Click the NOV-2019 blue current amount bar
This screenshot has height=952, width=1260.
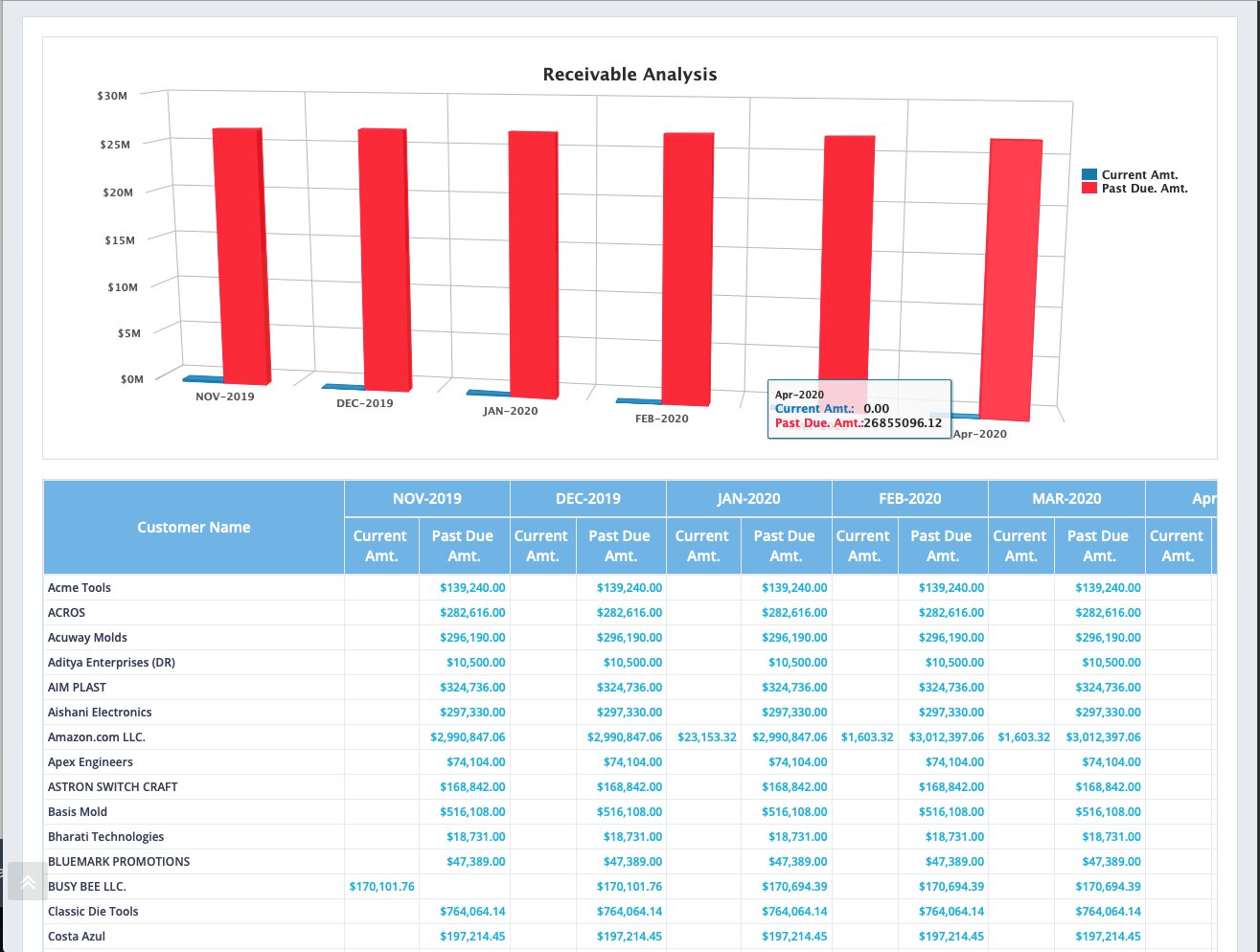[x=201, y=379]
